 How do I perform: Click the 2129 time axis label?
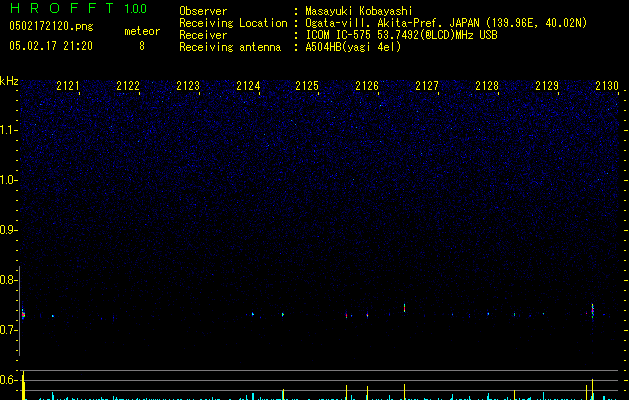547,86
